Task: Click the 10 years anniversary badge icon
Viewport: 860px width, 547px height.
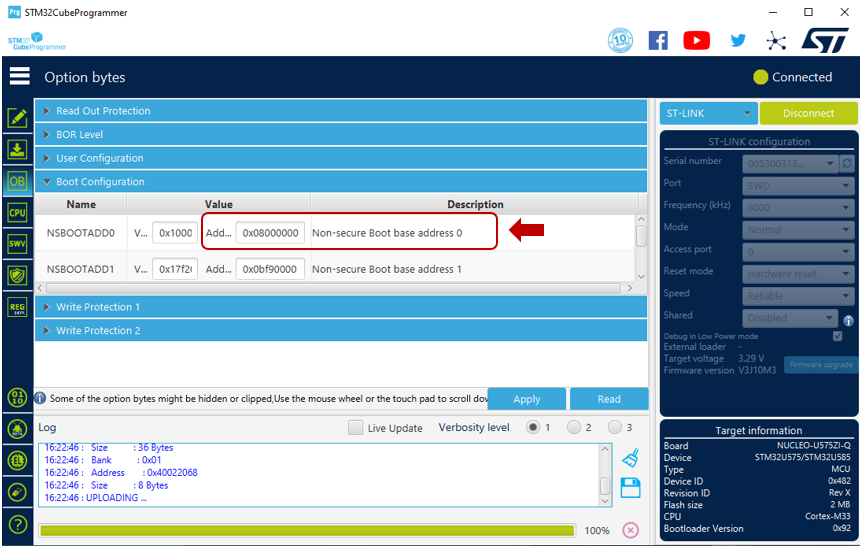Action: (x=620, y=41)
